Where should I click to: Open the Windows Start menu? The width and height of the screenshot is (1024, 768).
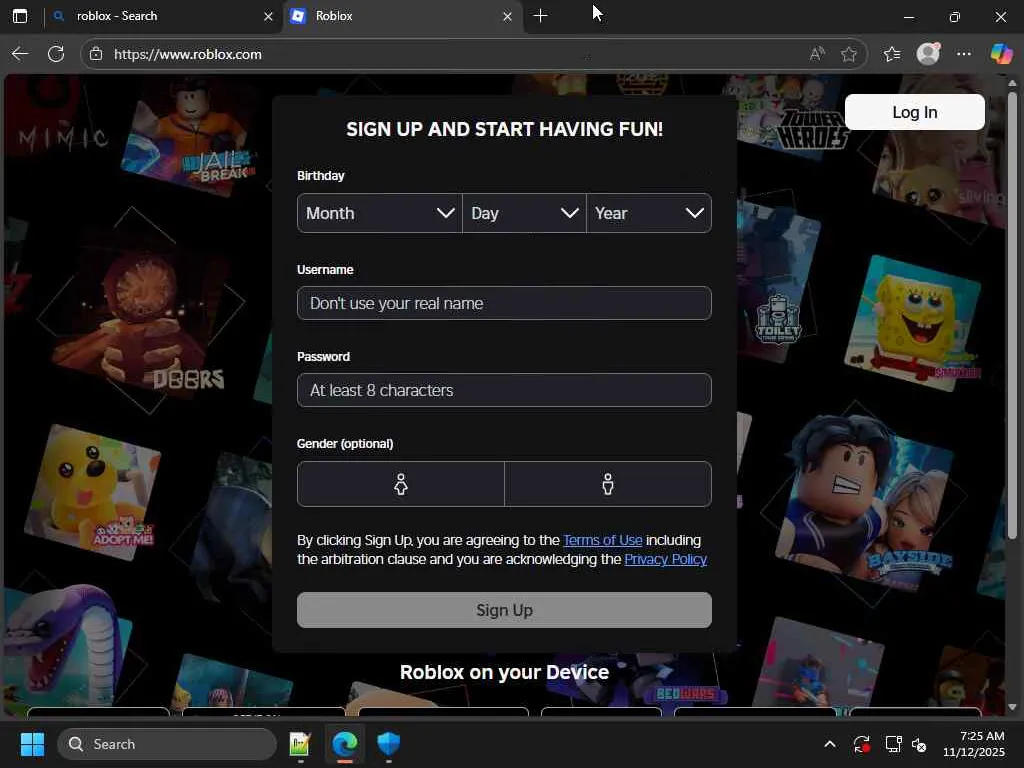pos(32,744)
